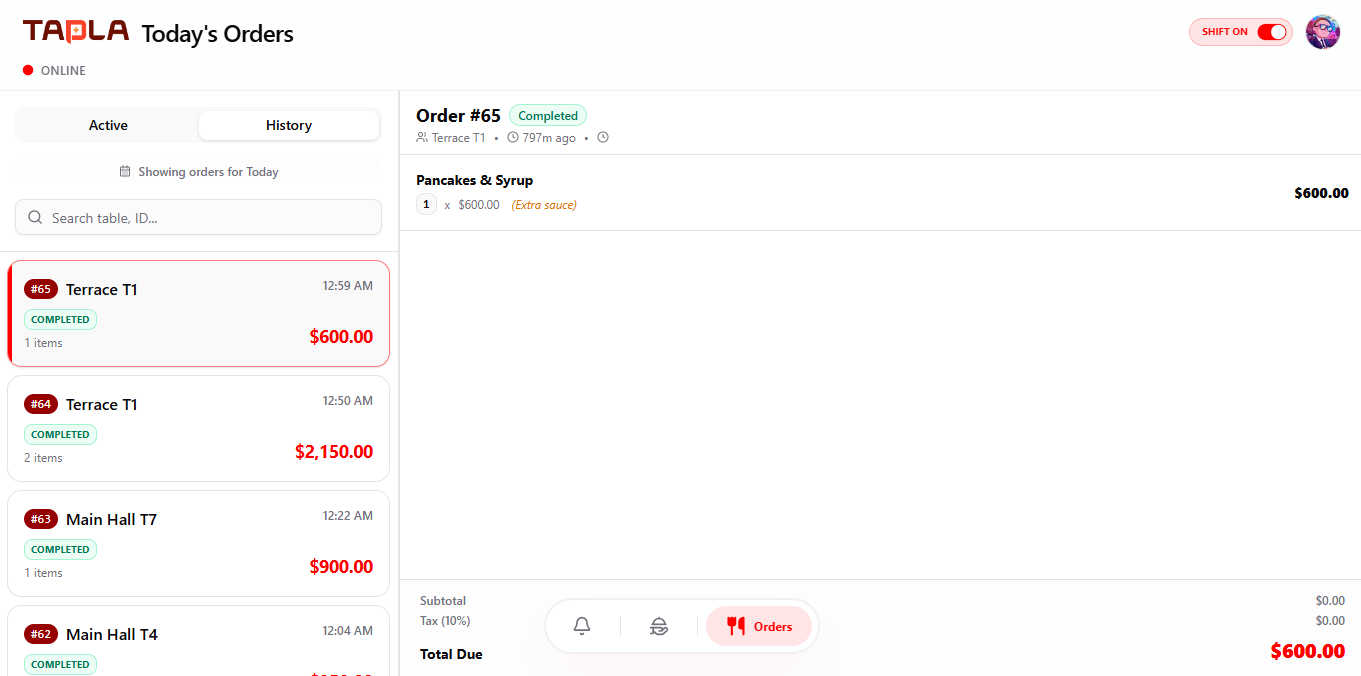Click the 12:22 AM timestamp
The height and width of the screenshot is (676, 1361).
(x=347, y=516)
